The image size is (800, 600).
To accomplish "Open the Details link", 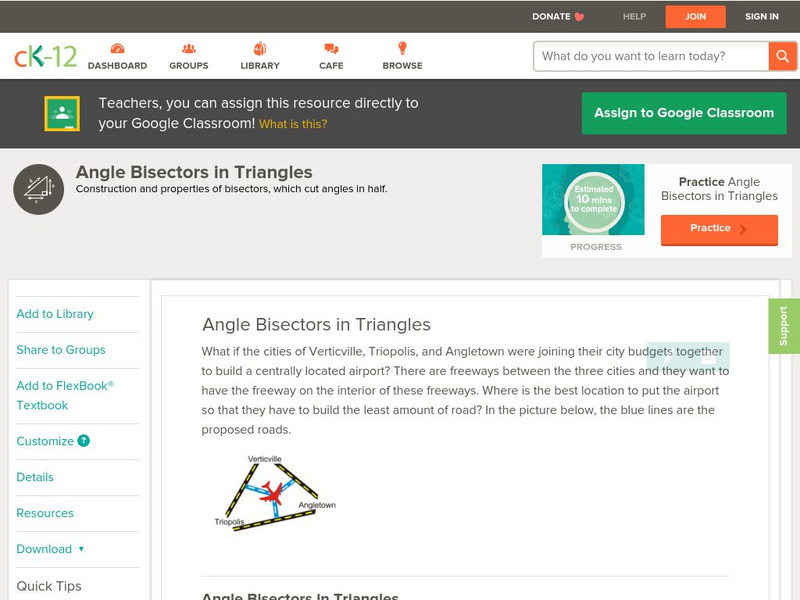I will pyautogui.click(x=35, y=477).
